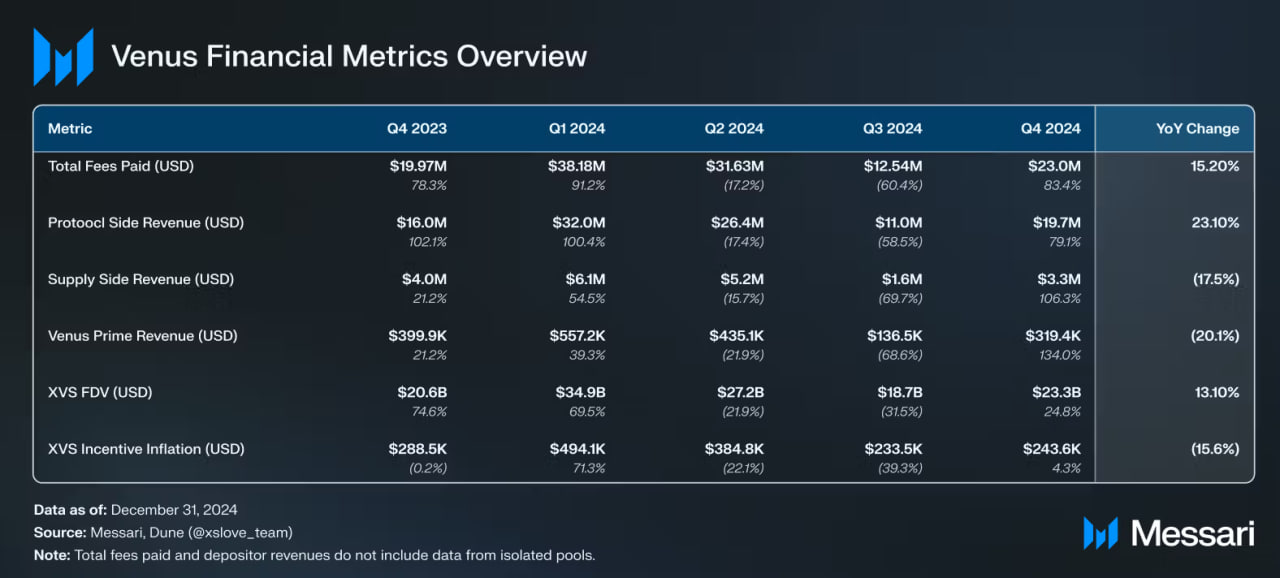Select the "XVS FDV (USD)" row label
Viewport: 1280px width, 578px height.
click(x=100, y=392)
